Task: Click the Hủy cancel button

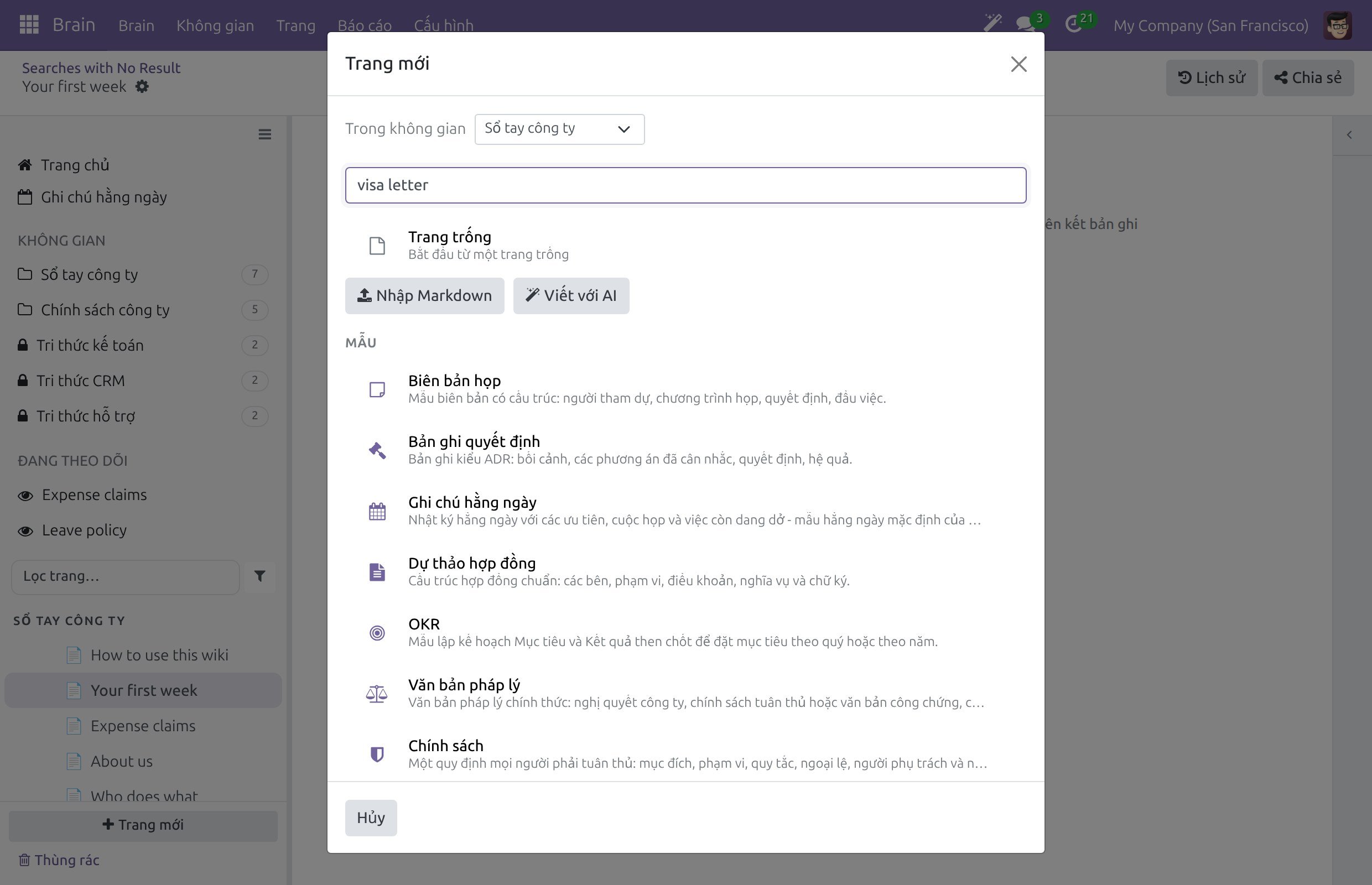Action: [371, 818]
